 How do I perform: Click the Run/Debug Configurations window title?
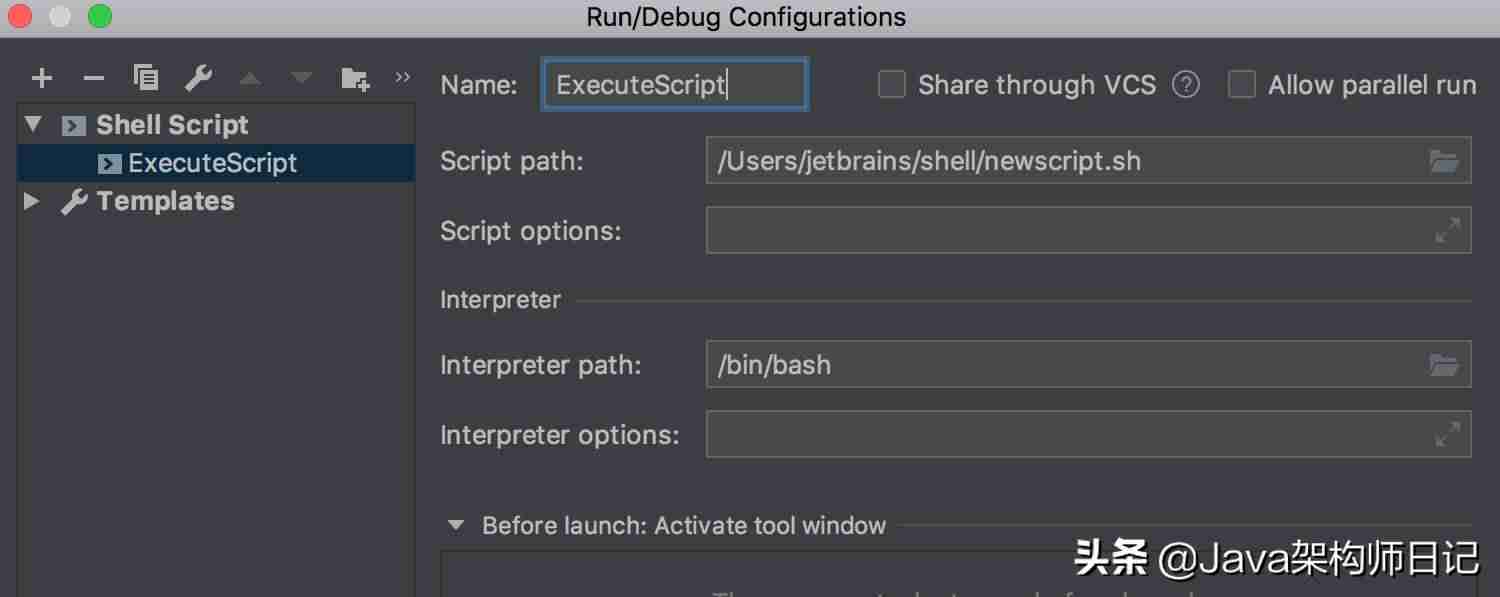click(746, 17)
